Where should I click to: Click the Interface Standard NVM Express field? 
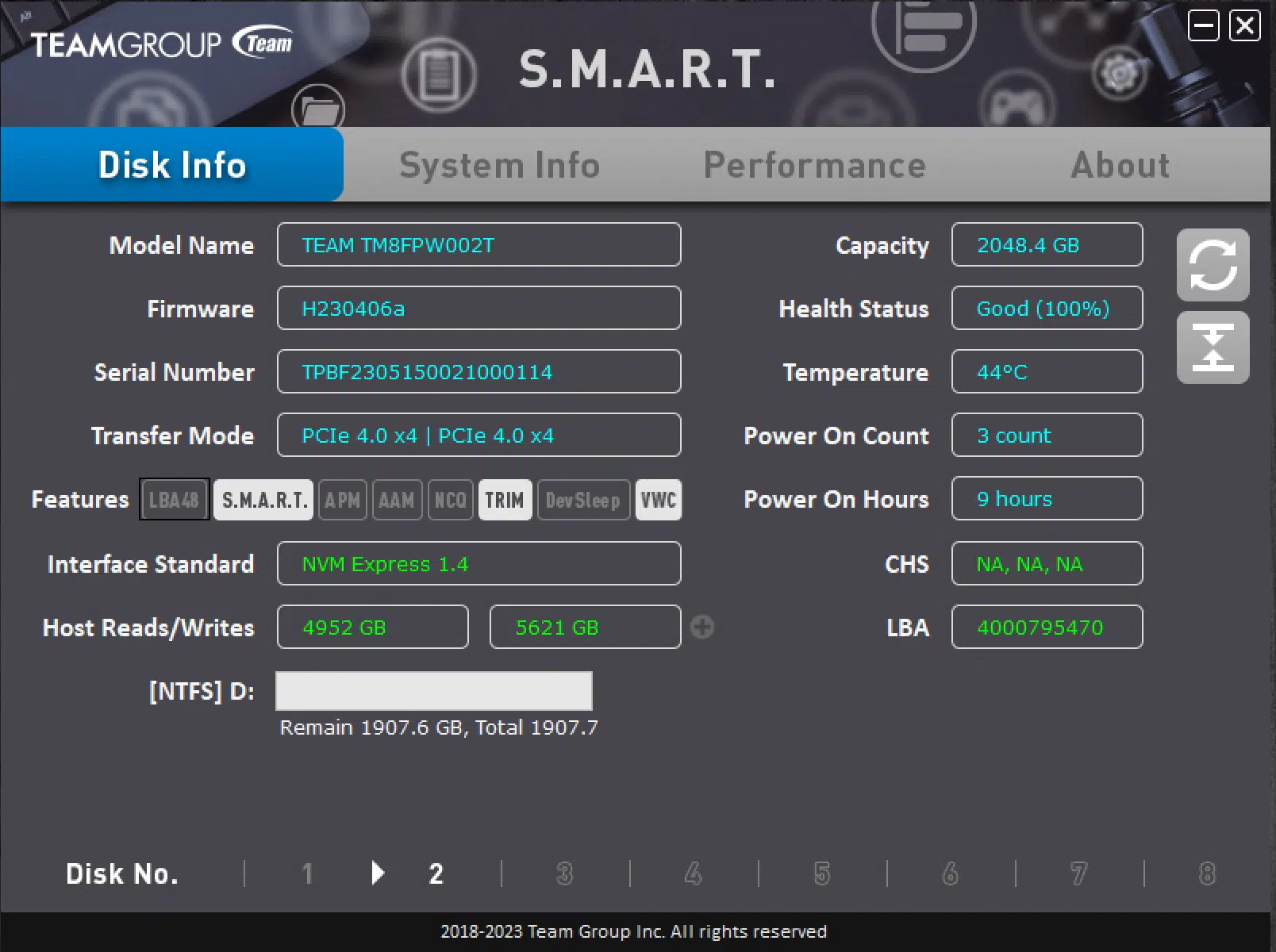478,563
